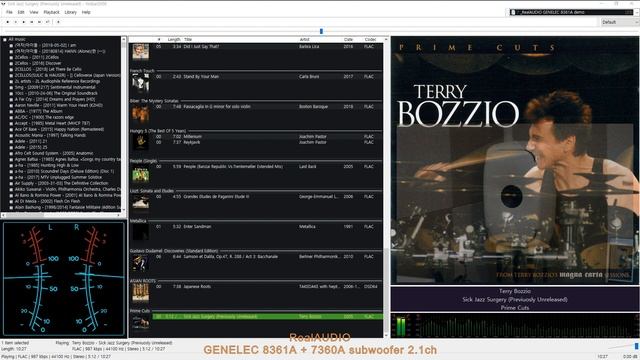Sort playlist by the Length column header

pos(174,40)
